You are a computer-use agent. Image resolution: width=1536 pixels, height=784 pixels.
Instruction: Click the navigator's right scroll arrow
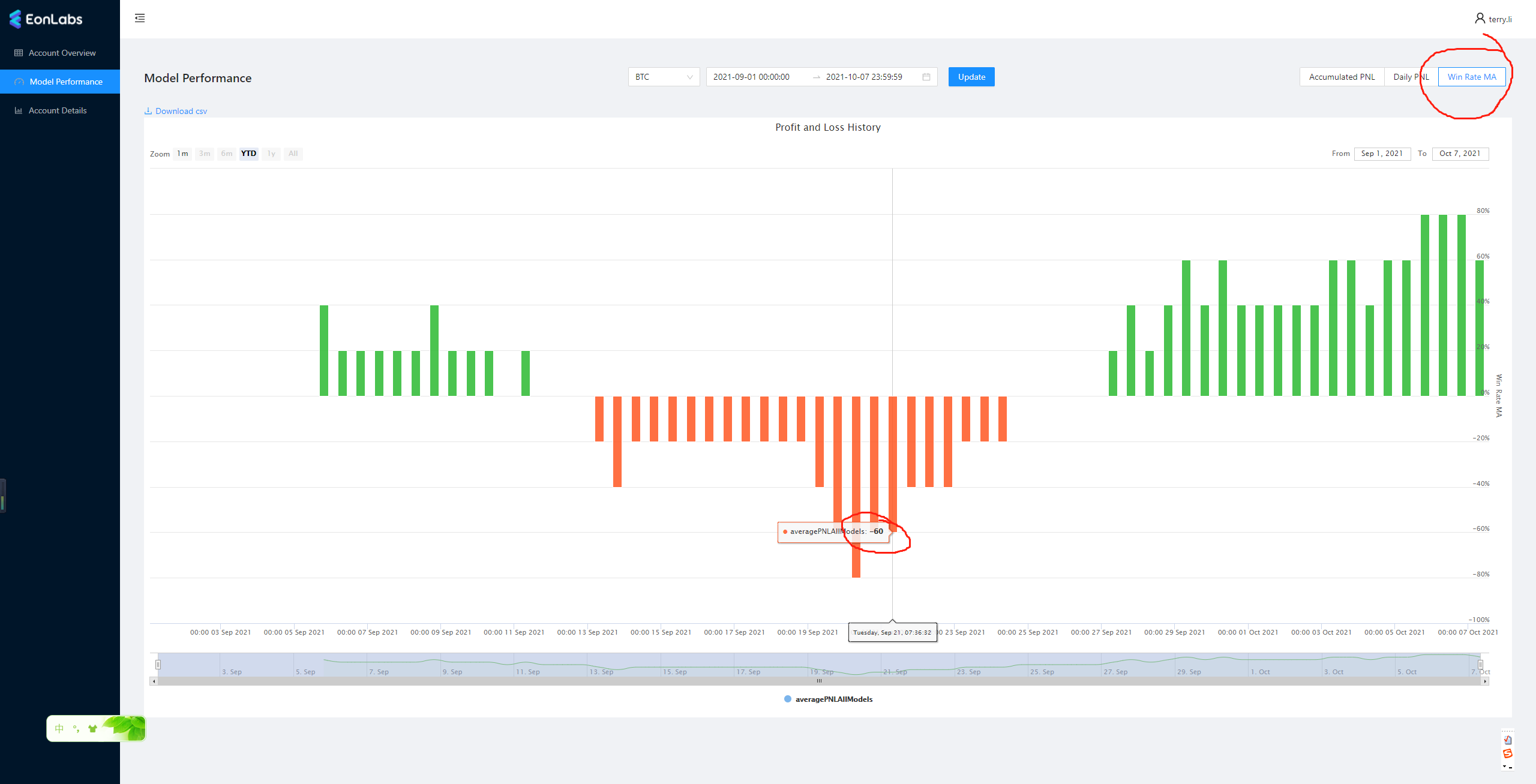[1485, 681]
